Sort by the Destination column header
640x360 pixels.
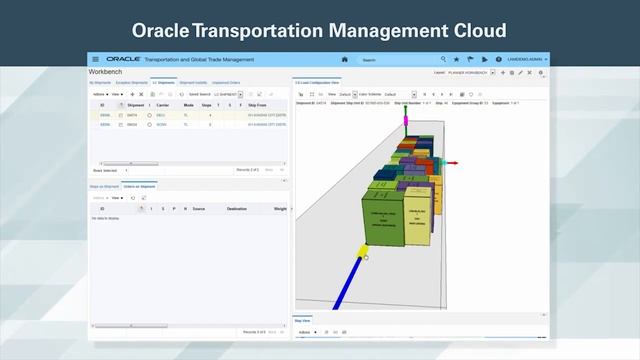(237, 209)
